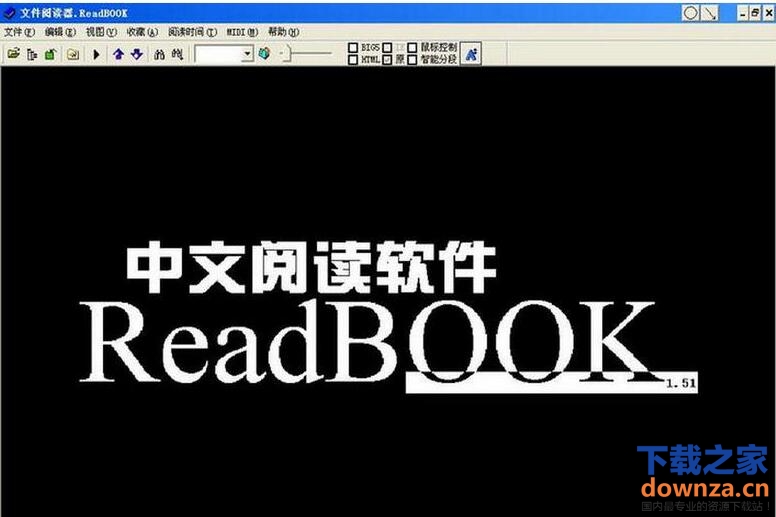Image resolution: width=776 pixels, height=517 pixels.
Task: Click the circle icon in title bar
Action: [x=690, y=13]
